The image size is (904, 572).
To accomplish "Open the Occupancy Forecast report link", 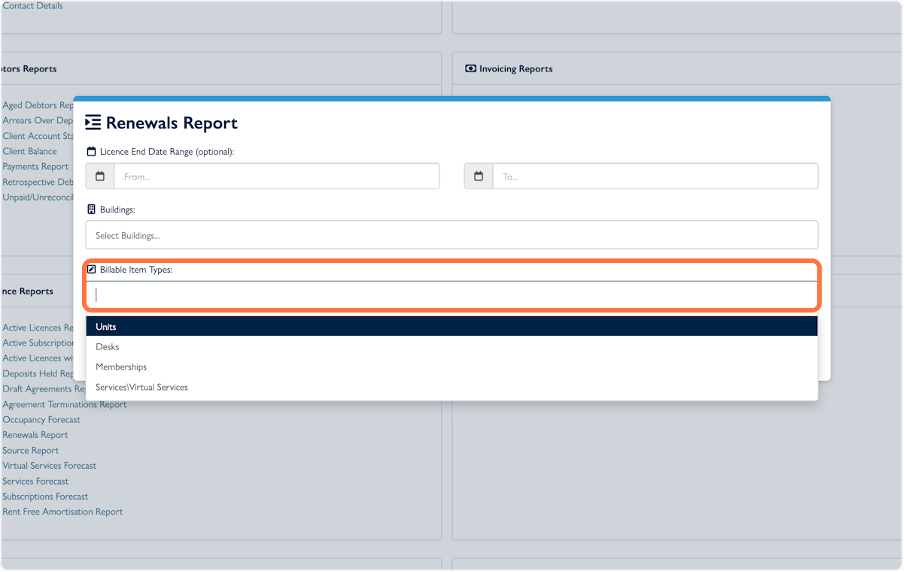I will point(41,420).
